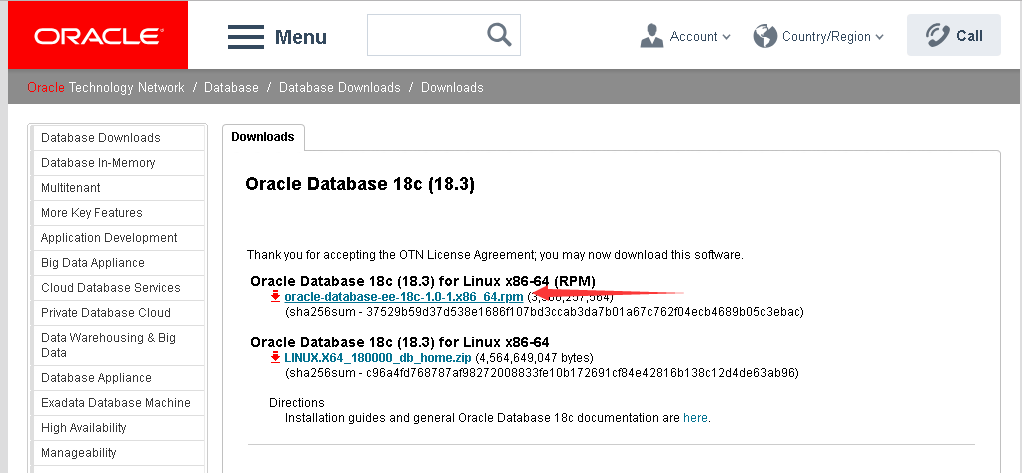This screenshot has height=473, width=1022.
Task: Open Oracle Technology Network breadcrumb
Action: (106, 87)
